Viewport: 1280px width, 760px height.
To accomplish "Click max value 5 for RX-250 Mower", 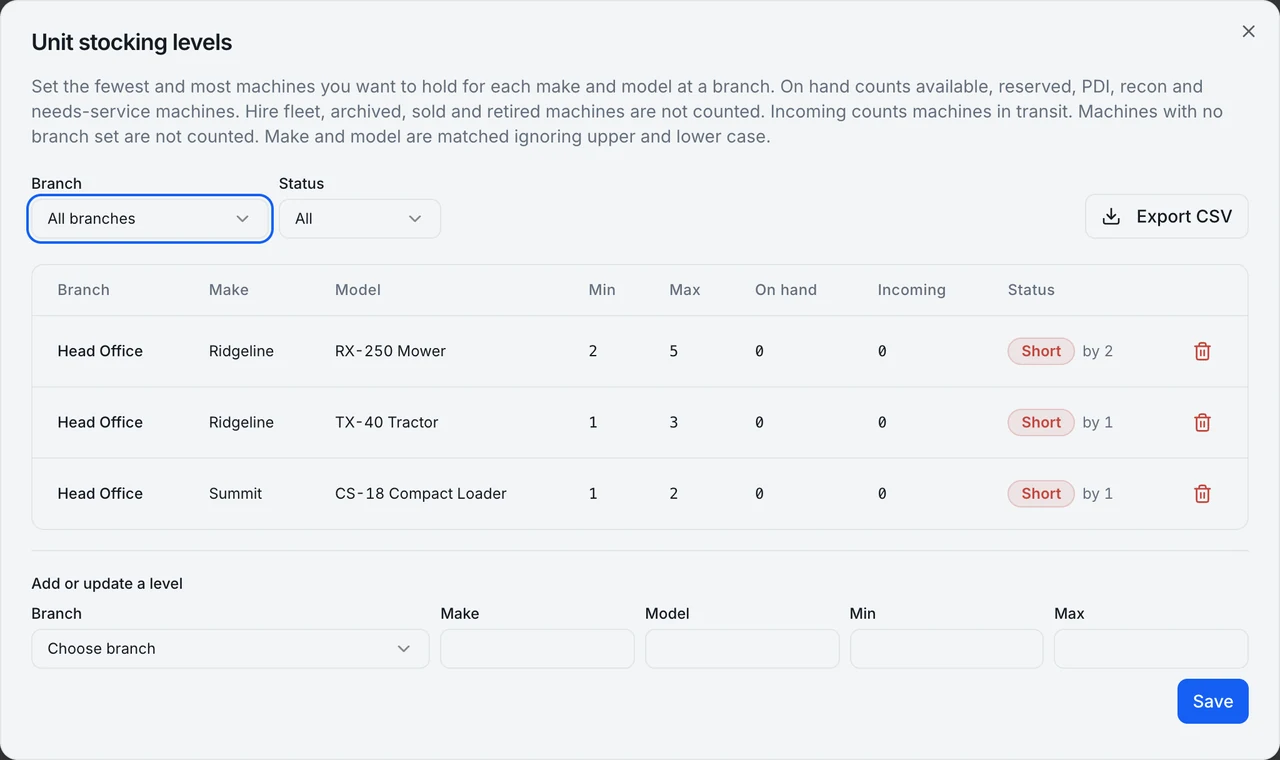I will click(x=674, y=351).
